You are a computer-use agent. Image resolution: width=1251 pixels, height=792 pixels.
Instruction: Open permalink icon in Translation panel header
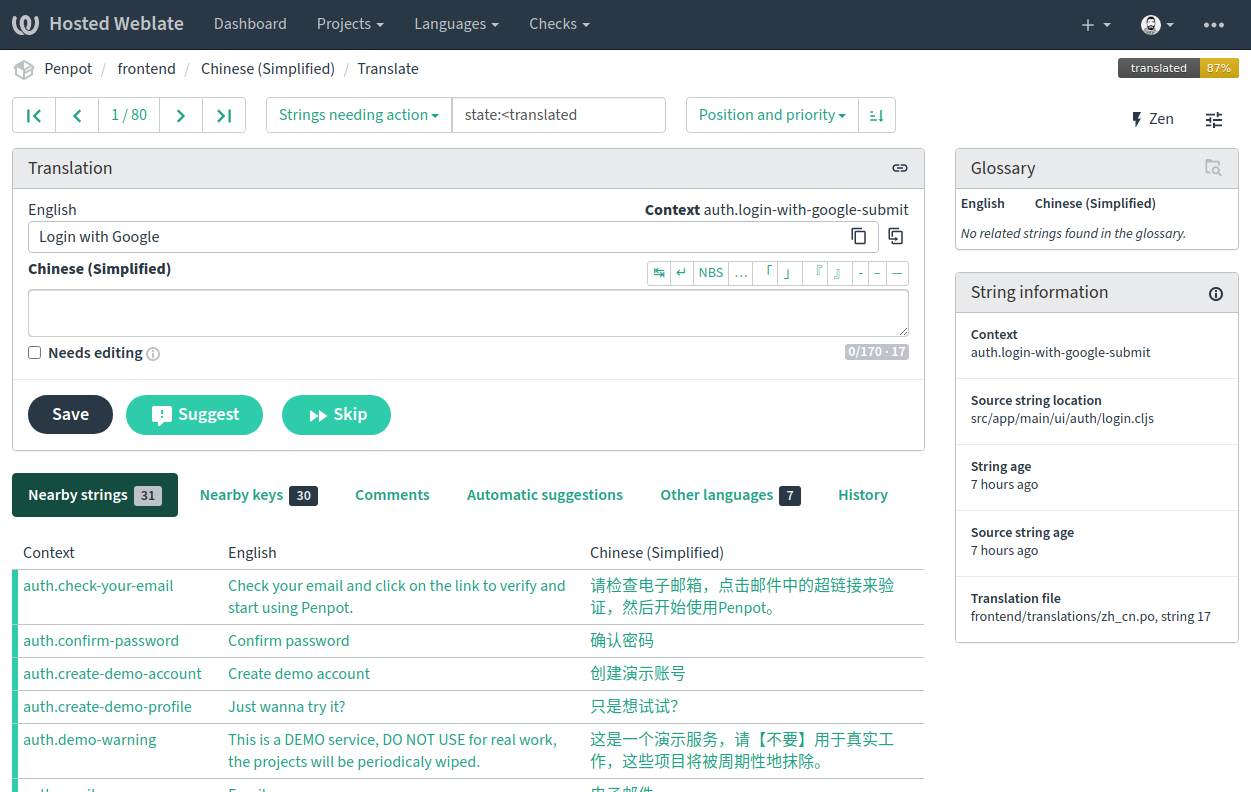[x=899, y=168]
